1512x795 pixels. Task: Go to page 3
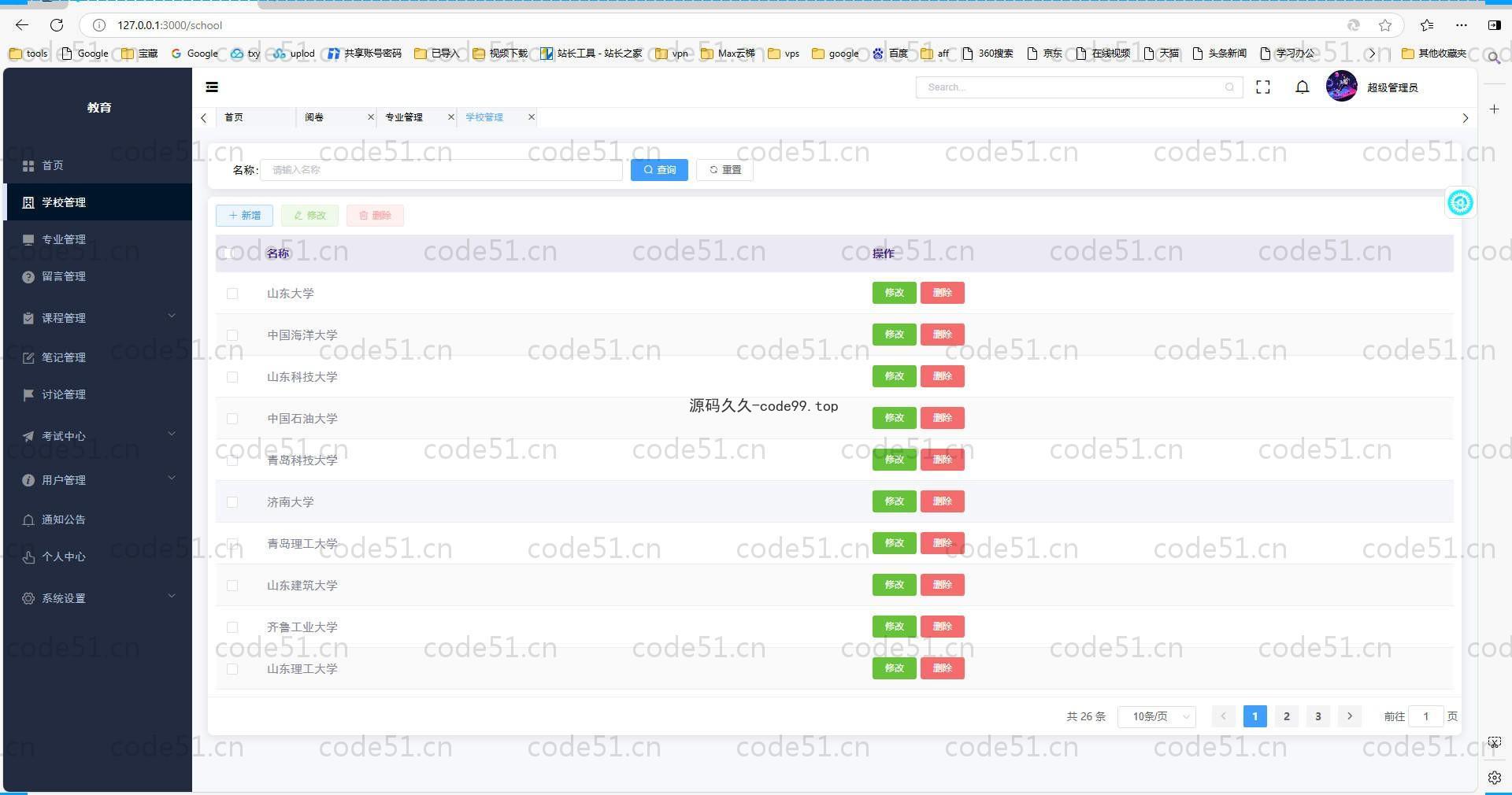(1318, 716)
